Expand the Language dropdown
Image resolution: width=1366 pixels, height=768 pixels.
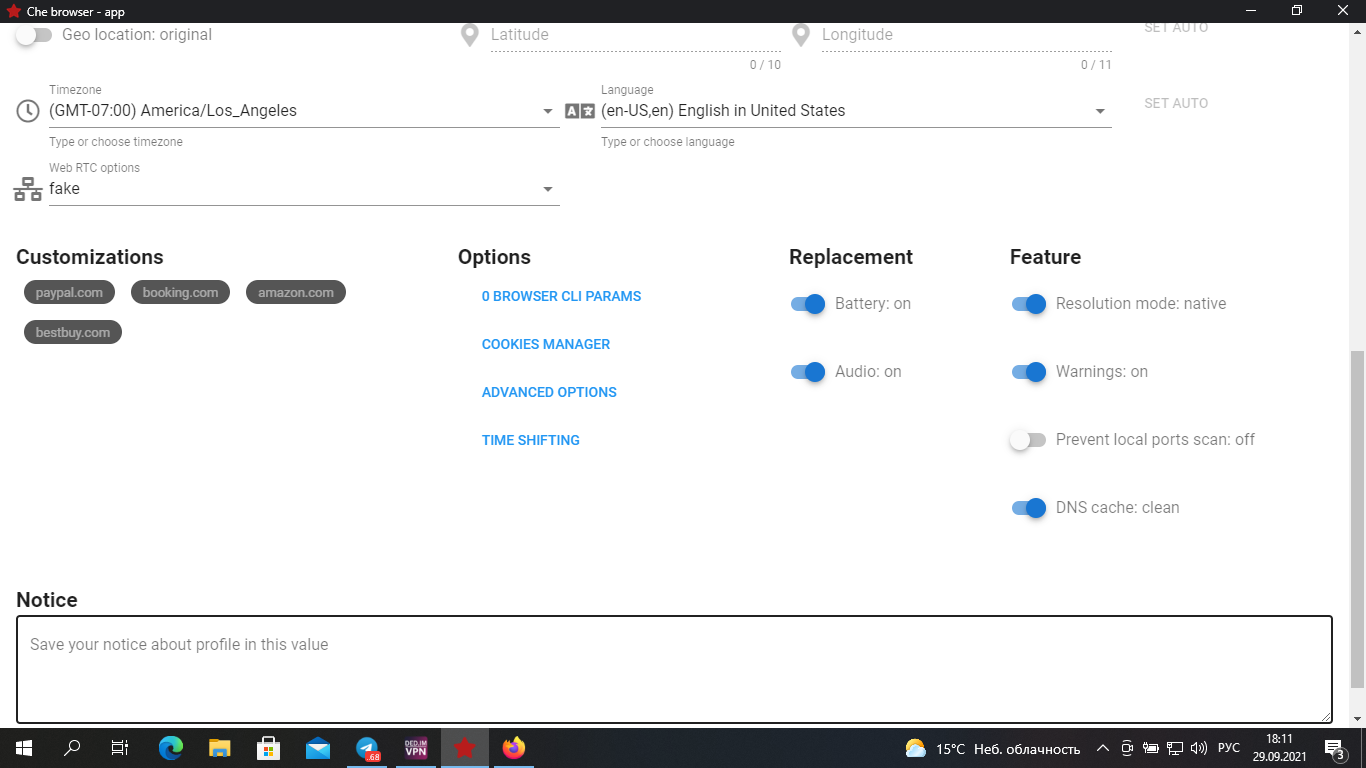[x=1099, y=111]
